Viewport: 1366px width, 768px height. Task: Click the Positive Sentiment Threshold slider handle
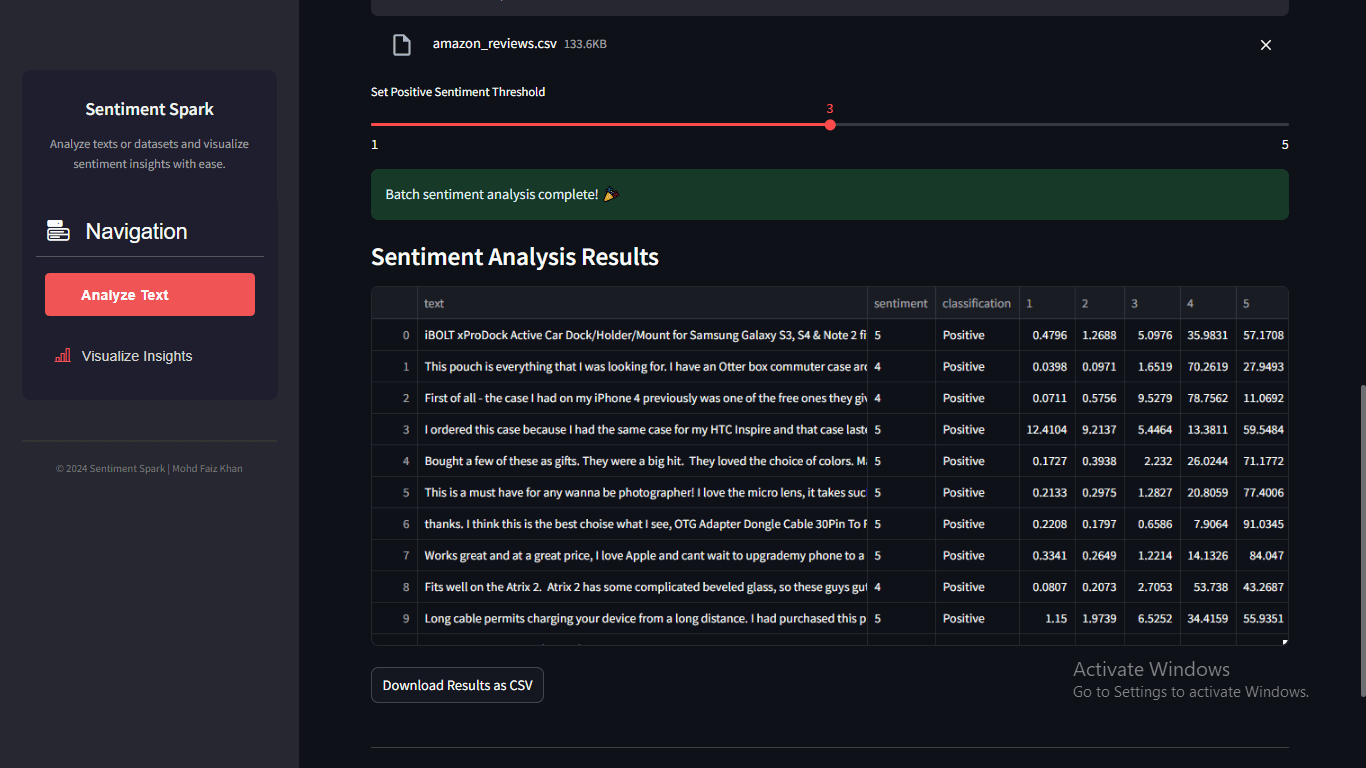point(830,125)
